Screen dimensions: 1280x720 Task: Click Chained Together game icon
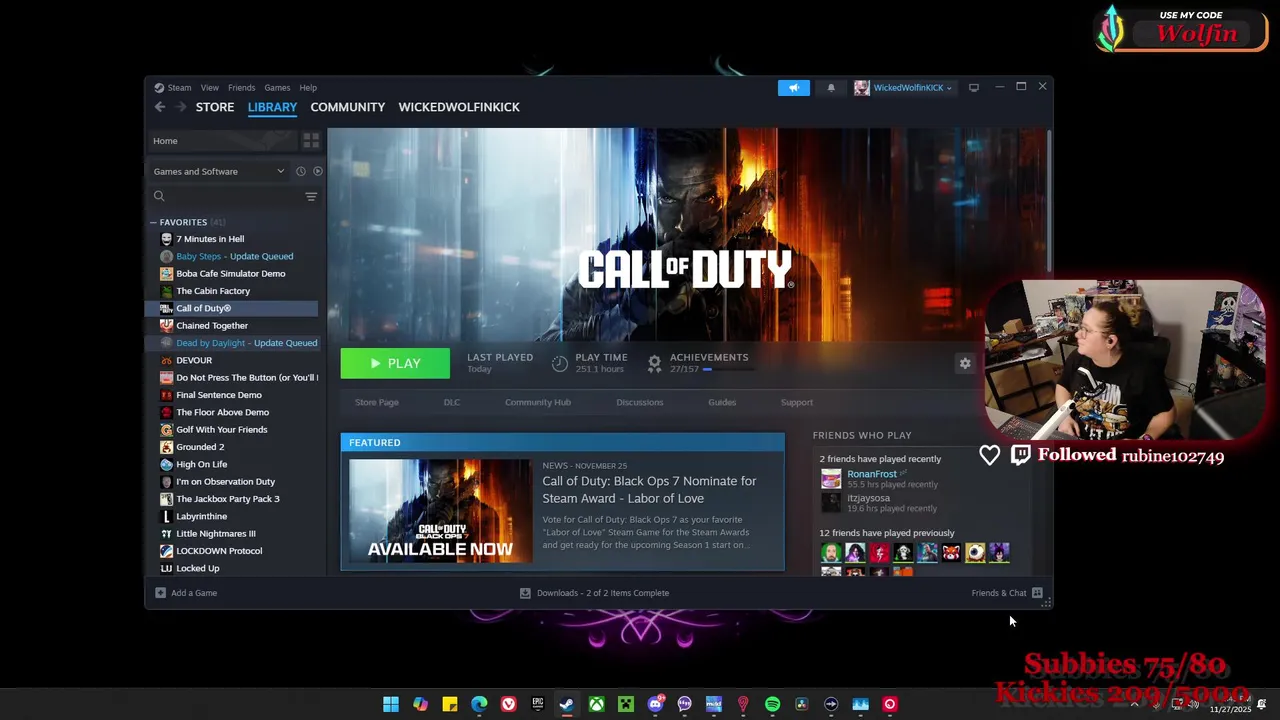click(167, 326)
